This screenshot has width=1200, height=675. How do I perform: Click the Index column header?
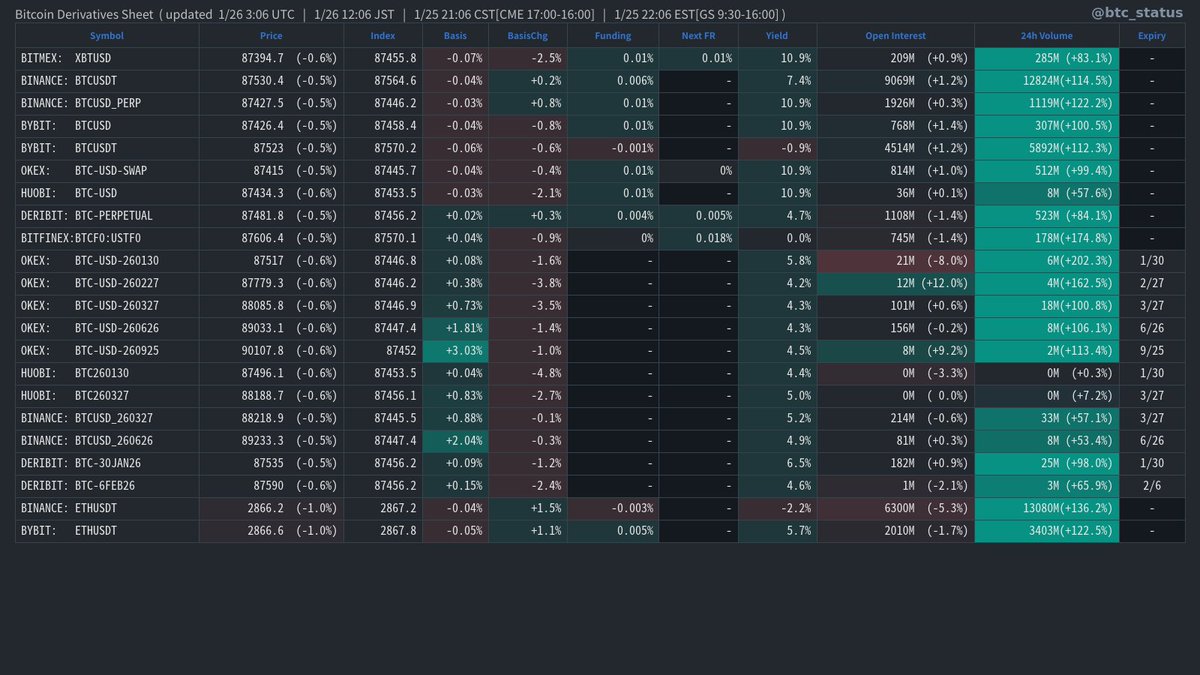click(383, 36)
